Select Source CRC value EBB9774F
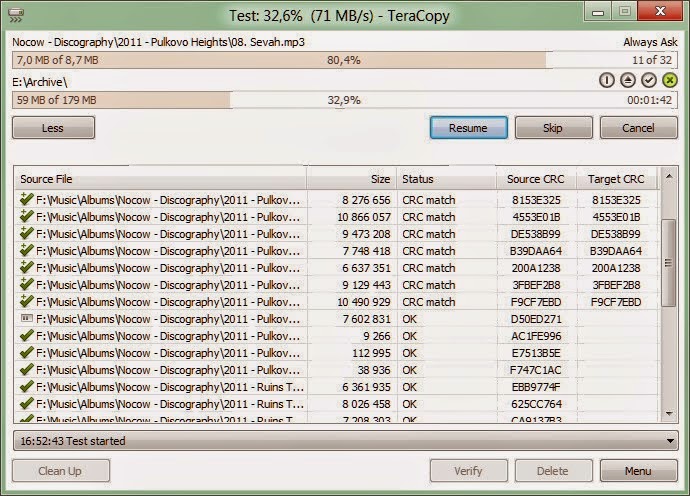 point(536,387)
